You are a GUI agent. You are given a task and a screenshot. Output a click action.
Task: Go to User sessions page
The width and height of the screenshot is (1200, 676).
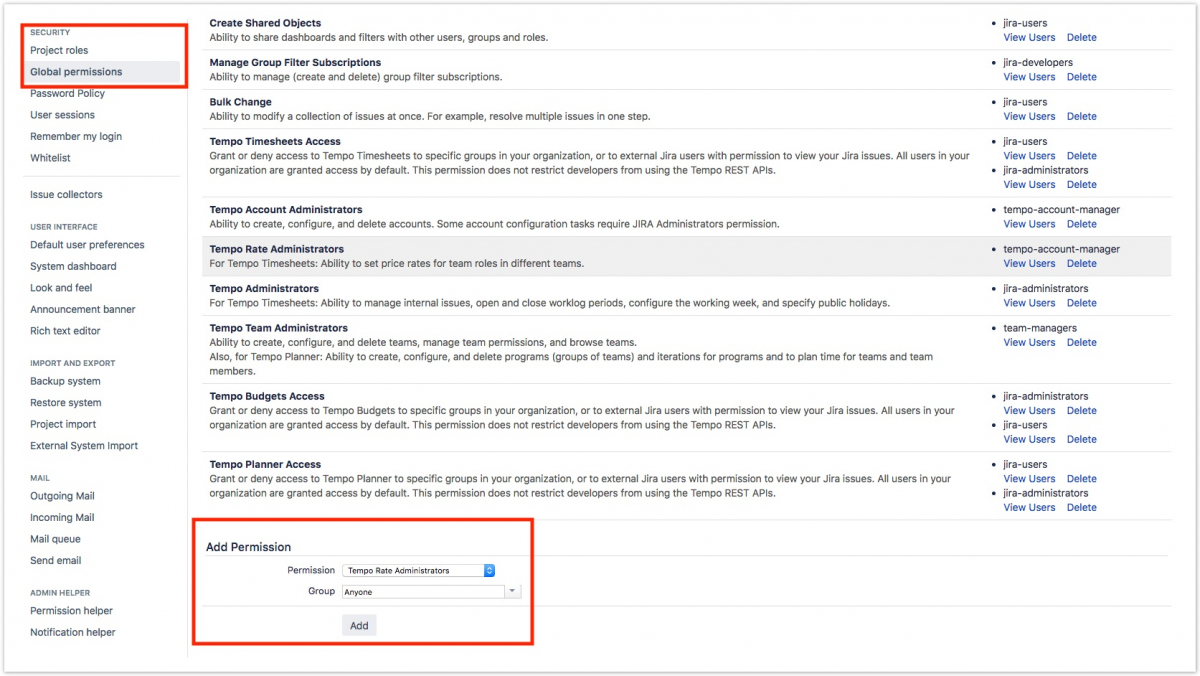coord(62,115)
